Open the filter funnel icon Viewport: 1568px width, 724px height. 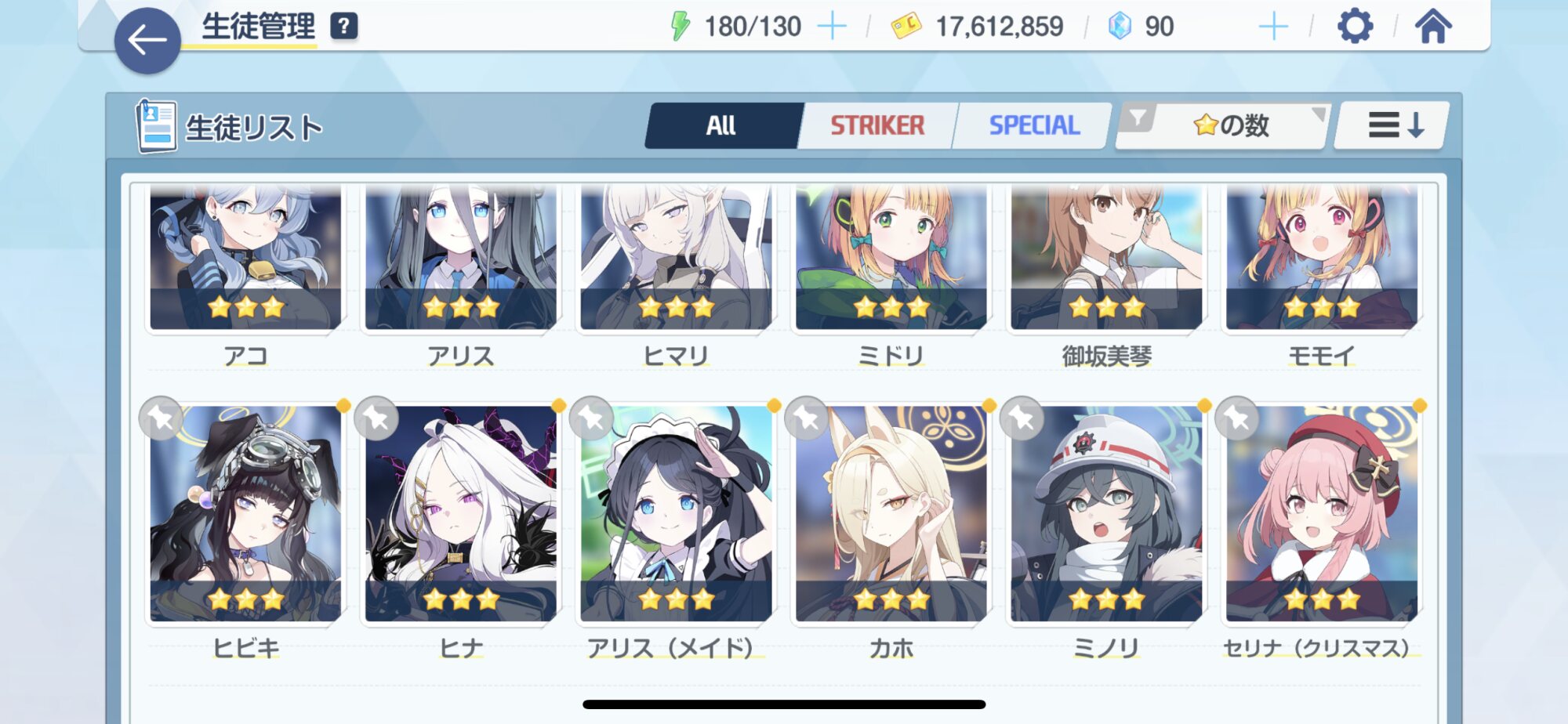(x=1138, y=119)
